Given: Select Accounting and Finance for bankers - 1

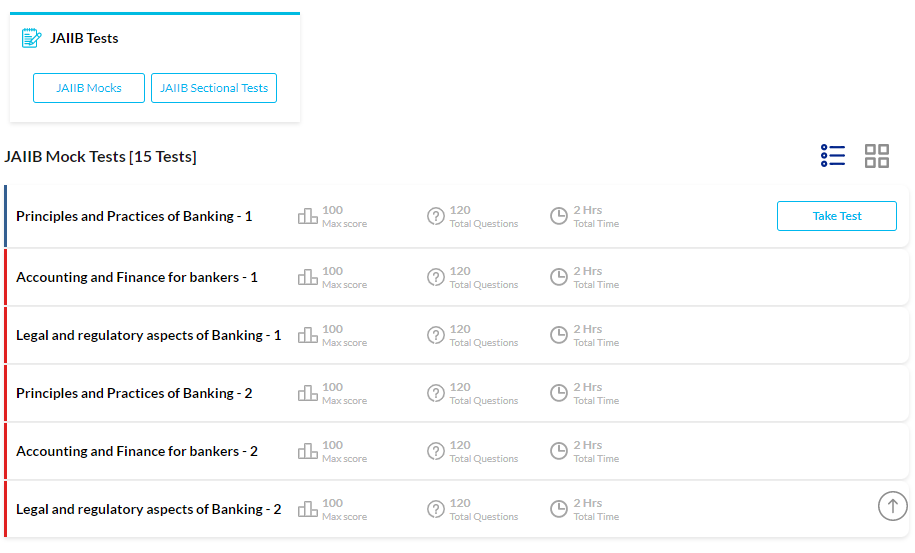Looking at the screenshot, I should point(137,277).
